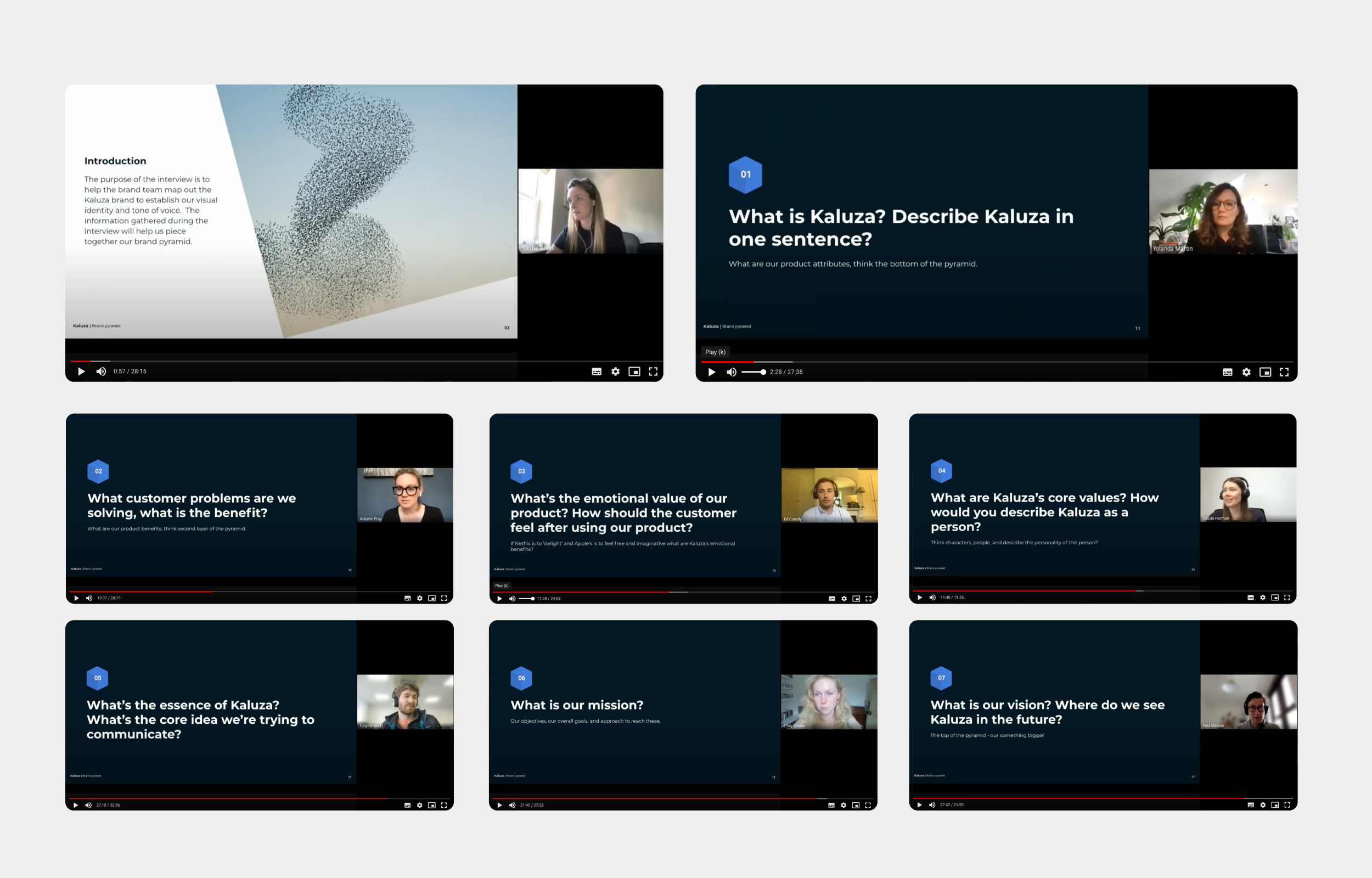
Task: Open miniplayer on video 04
Action: coord(1274,598)
